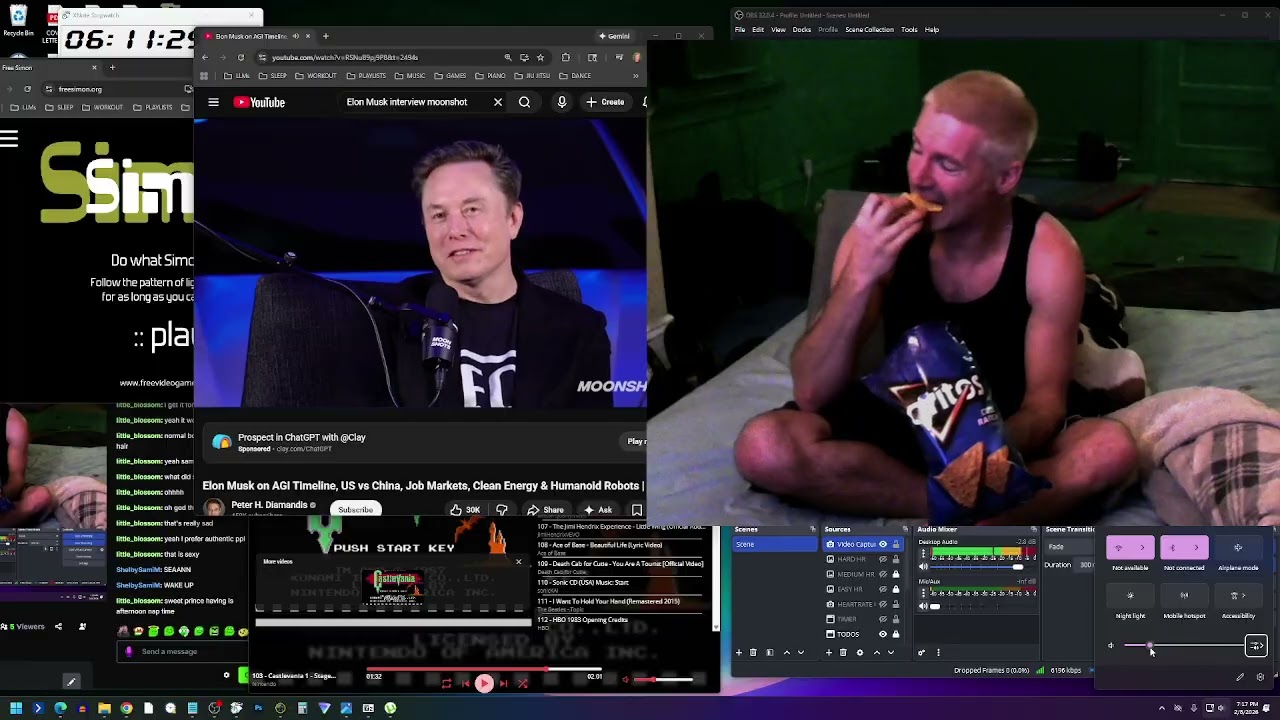This screenshot has width=1280, height=720.
Task: Open the PLAYLISTS bookmark folder
Action: coord(367,76)
